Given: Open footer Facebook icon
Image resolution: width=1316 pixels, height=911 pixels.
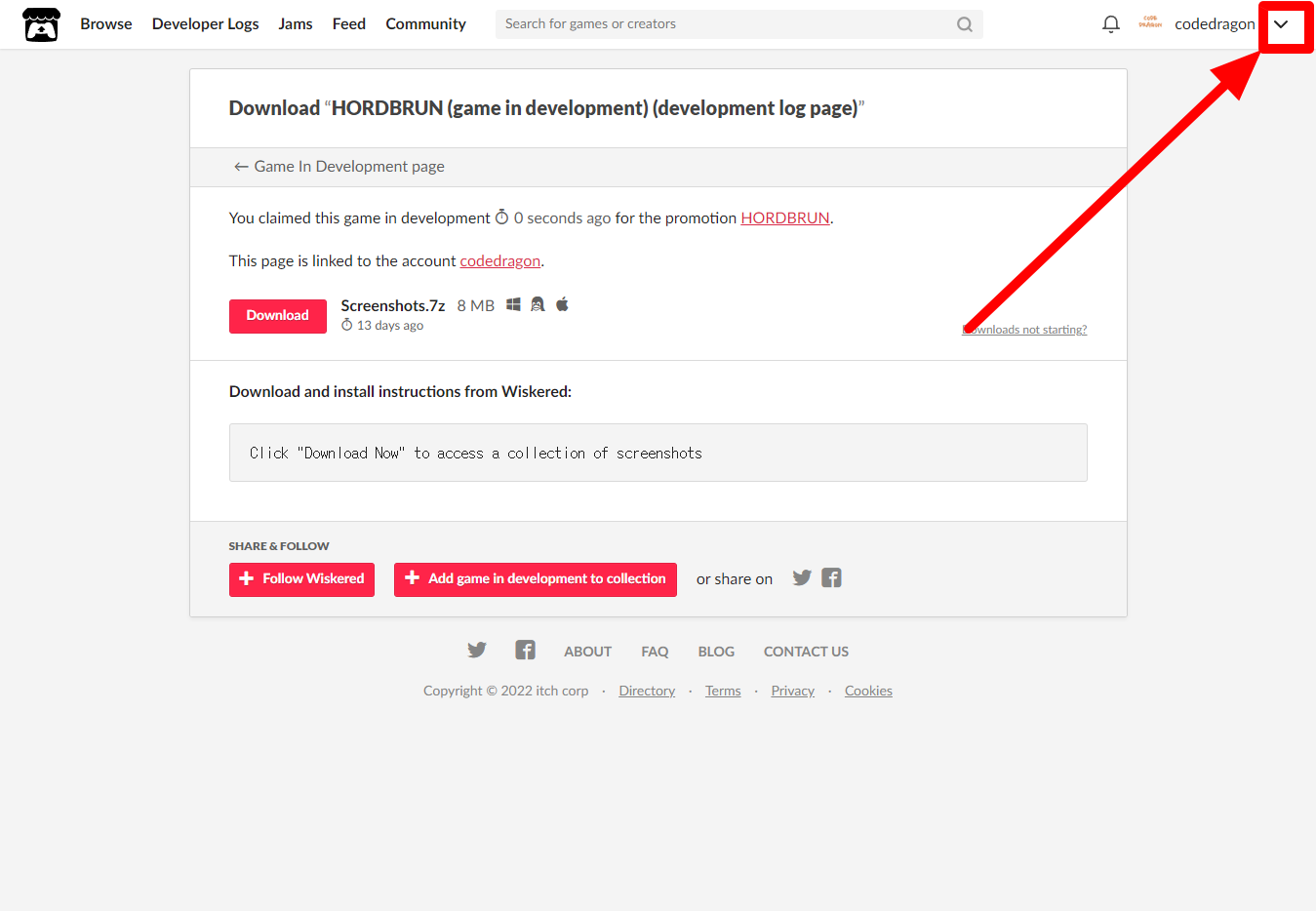Looking at the screenshot, I should 525,651.
